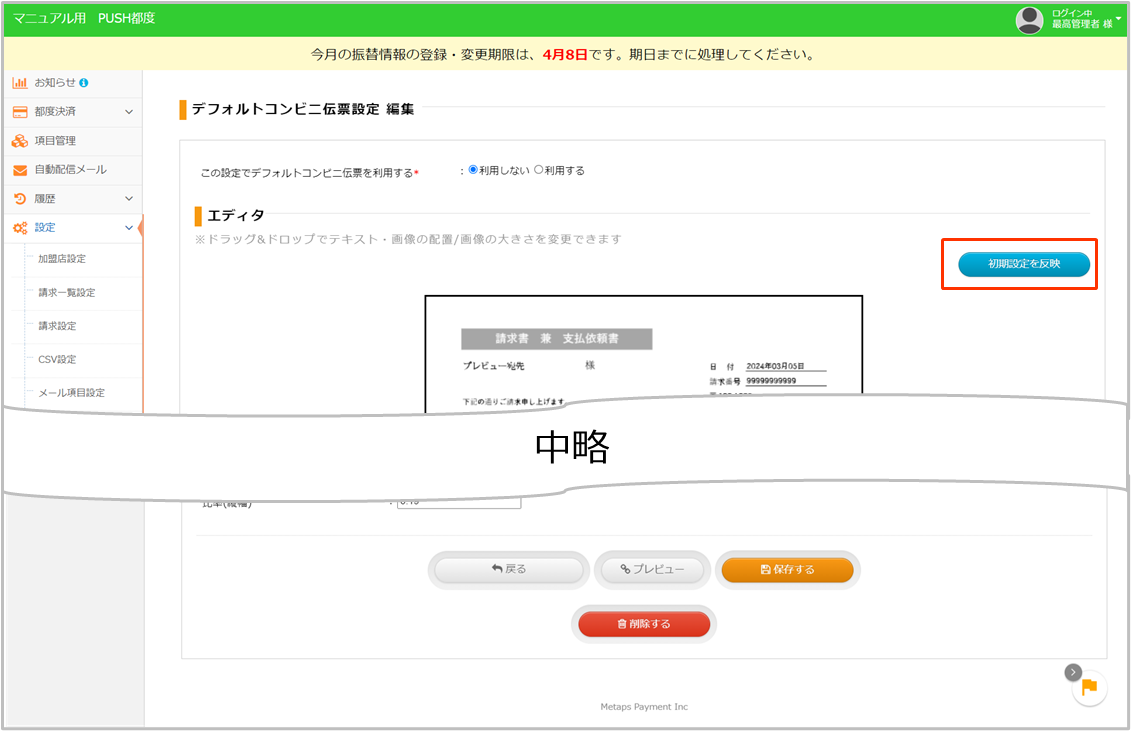This screenshot has width=1131, height=731.
Task: Click the orange flag icon
Action: 1089,687
